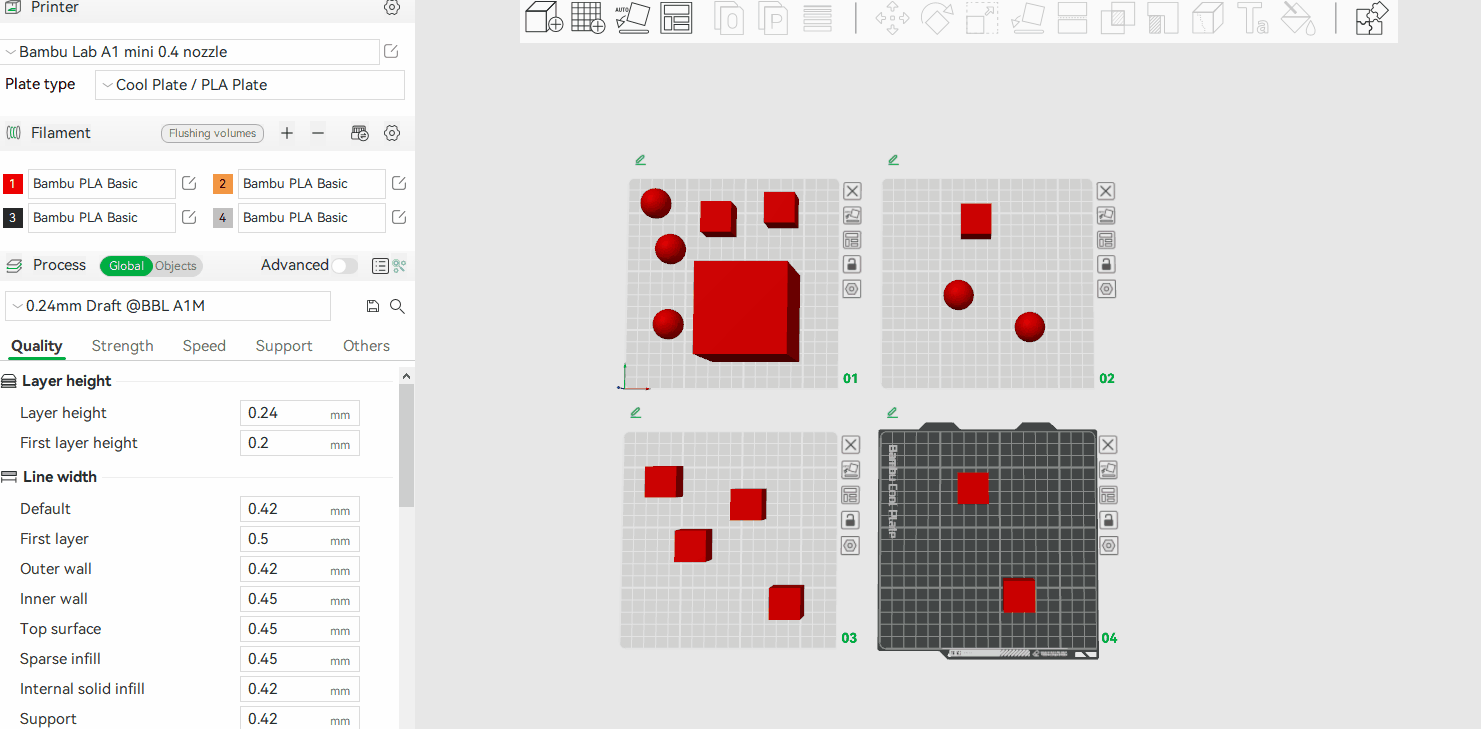
Task: Select the Color painting bucket tool
Action: point(1298,18)
